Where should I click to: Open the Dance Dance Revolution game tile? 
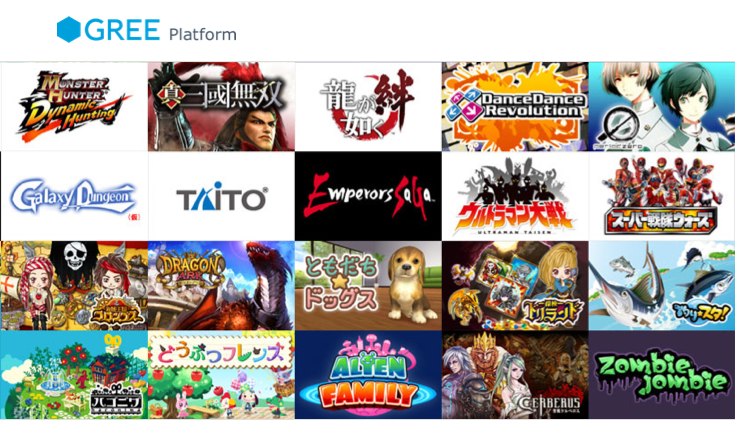coord(515,106)
